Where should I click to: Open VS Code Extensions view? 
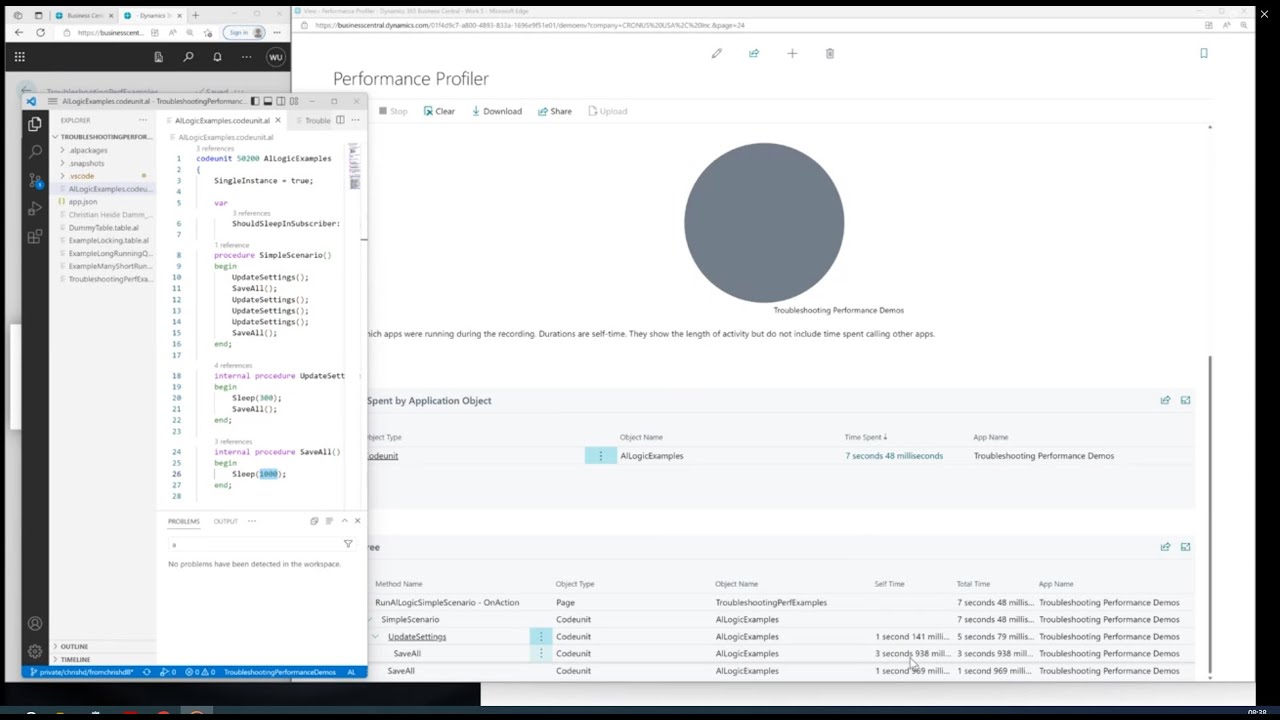(x=35, y=237)
